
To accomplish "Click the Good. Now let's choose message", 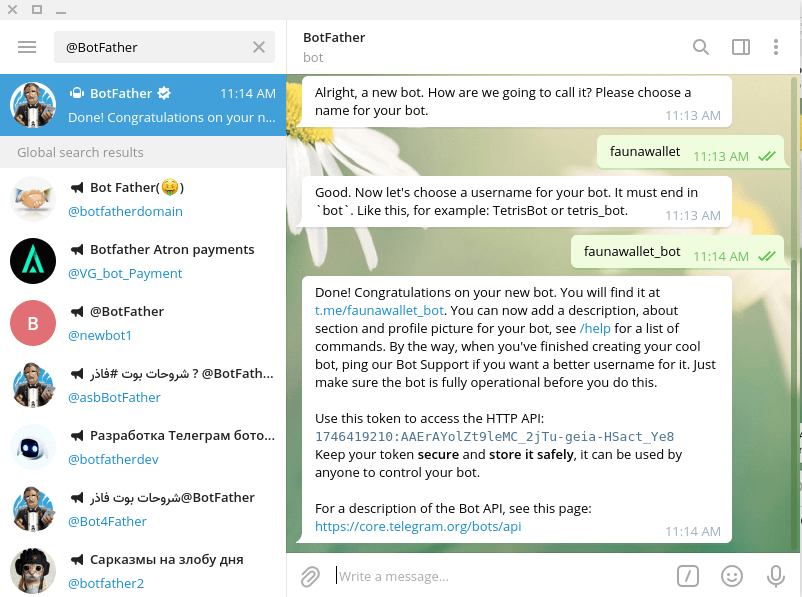I will pyautogui.click(x=517, y=202).
